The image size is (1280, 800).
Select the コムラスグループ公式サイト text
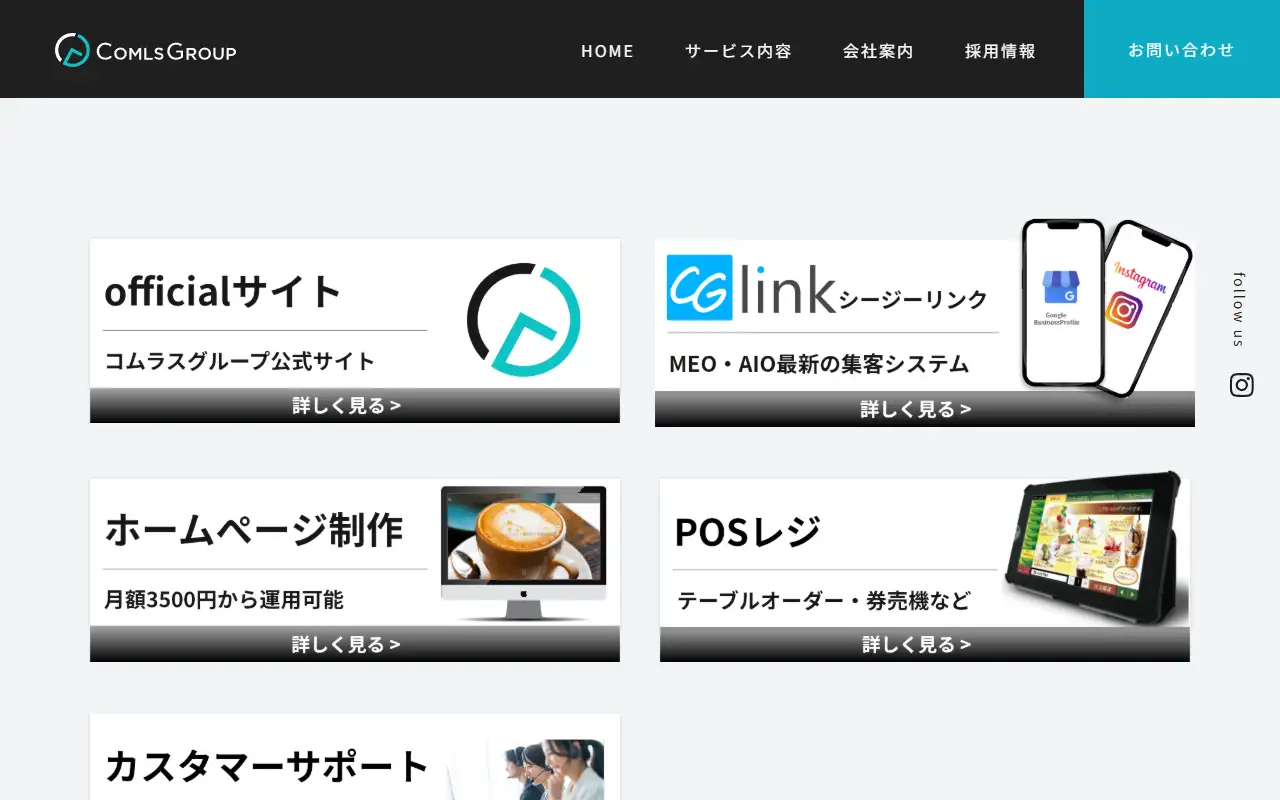point(240,361)
